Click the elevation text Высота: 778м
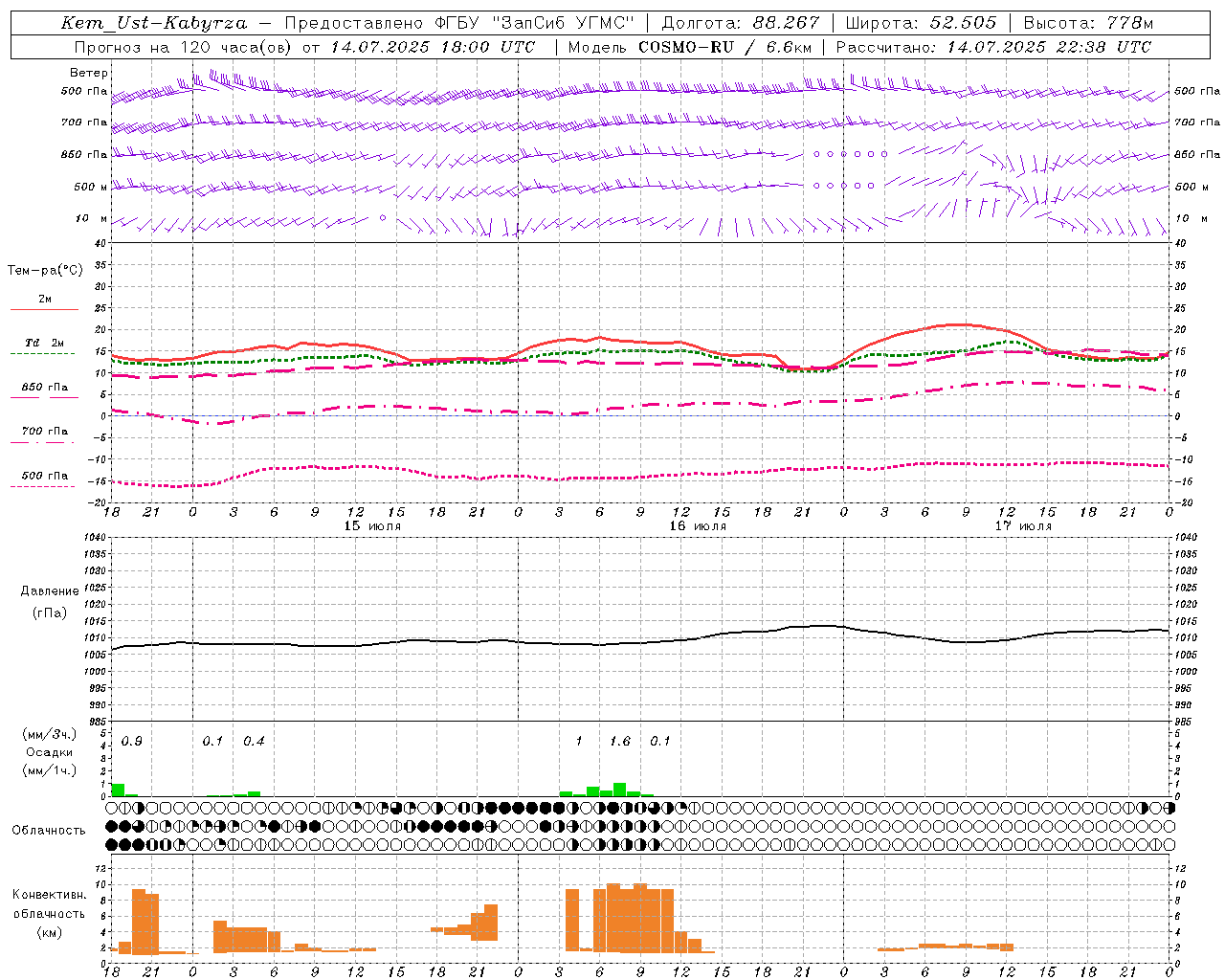 (x=1088, y=23)
